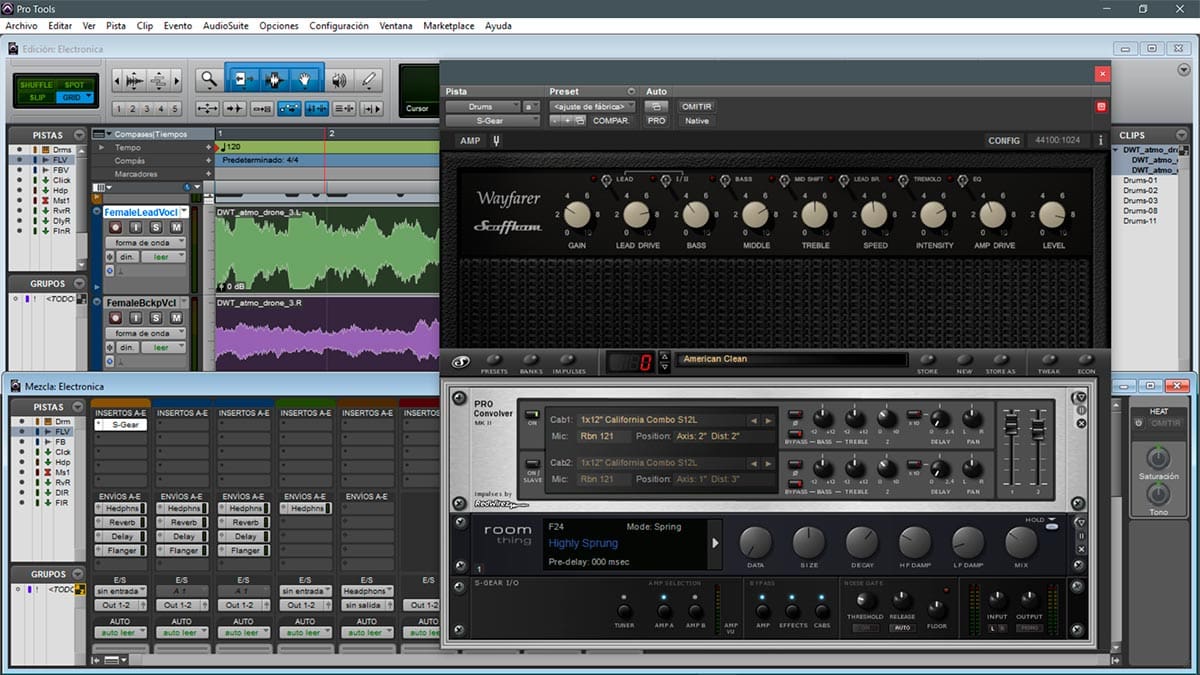Open the AudioSuite menu
Screen dimensions: 1200x675
pos(227,25)
